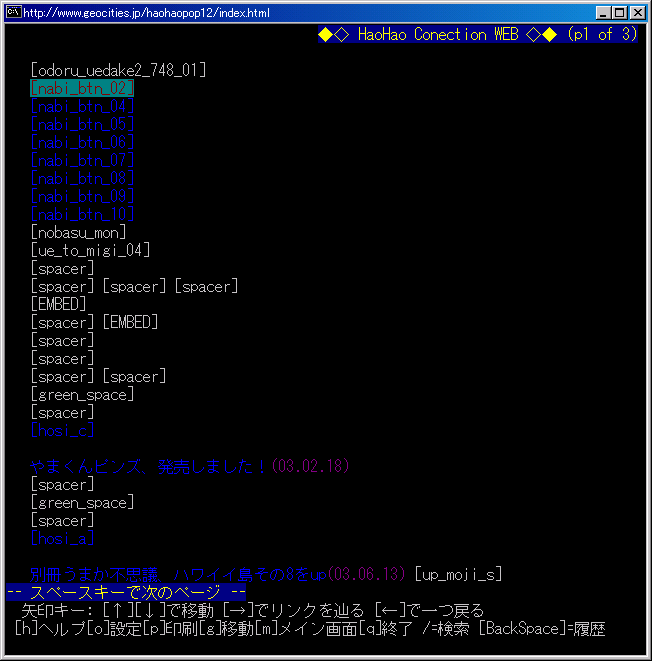Click the [hosi_a] link
Image resolution: width=652 pixels, height=661 pixels.
coord(62,538)
